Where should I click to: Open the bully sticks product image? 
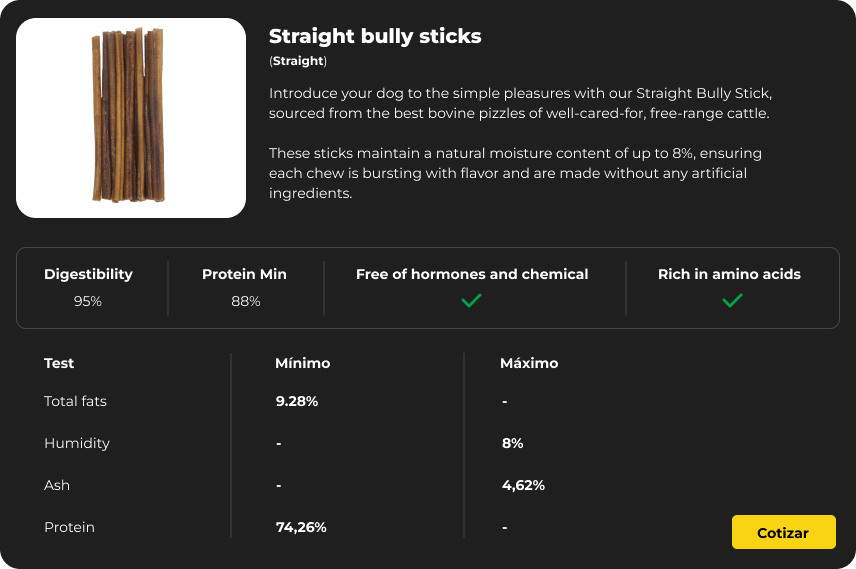click(x=131, y=118)
